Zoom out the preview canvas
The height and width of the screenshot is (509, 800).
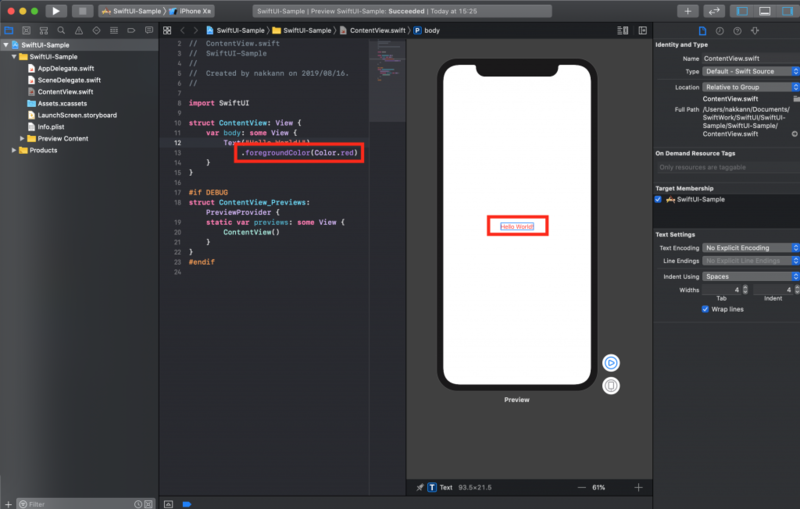(582, 488)
